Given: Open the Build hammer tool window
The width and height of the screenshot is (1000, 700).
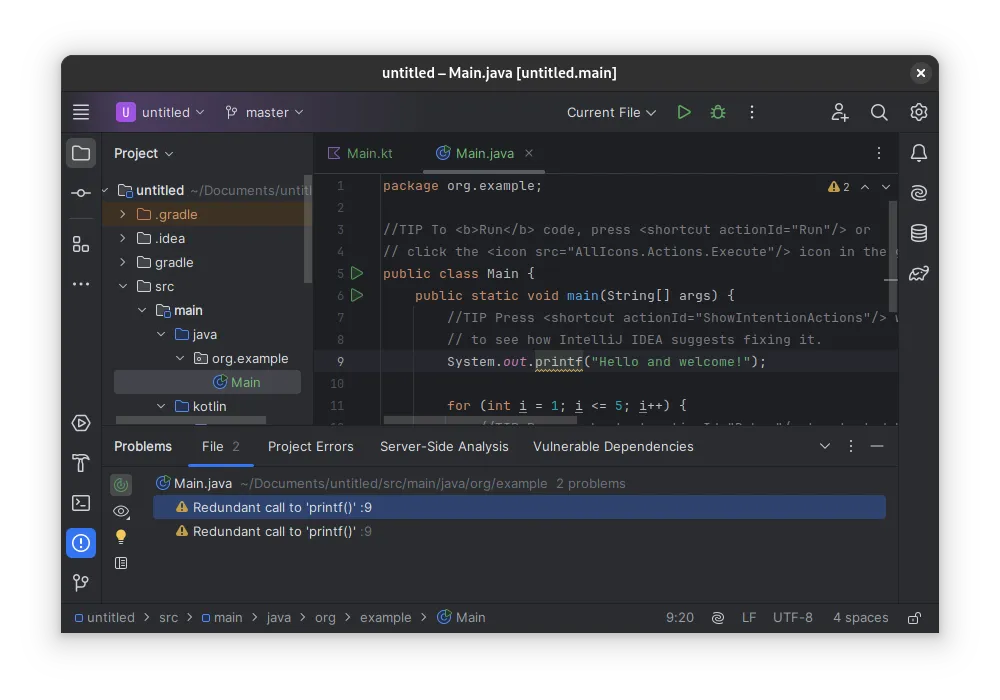Looking at the screenshot, I should point(81,463).
